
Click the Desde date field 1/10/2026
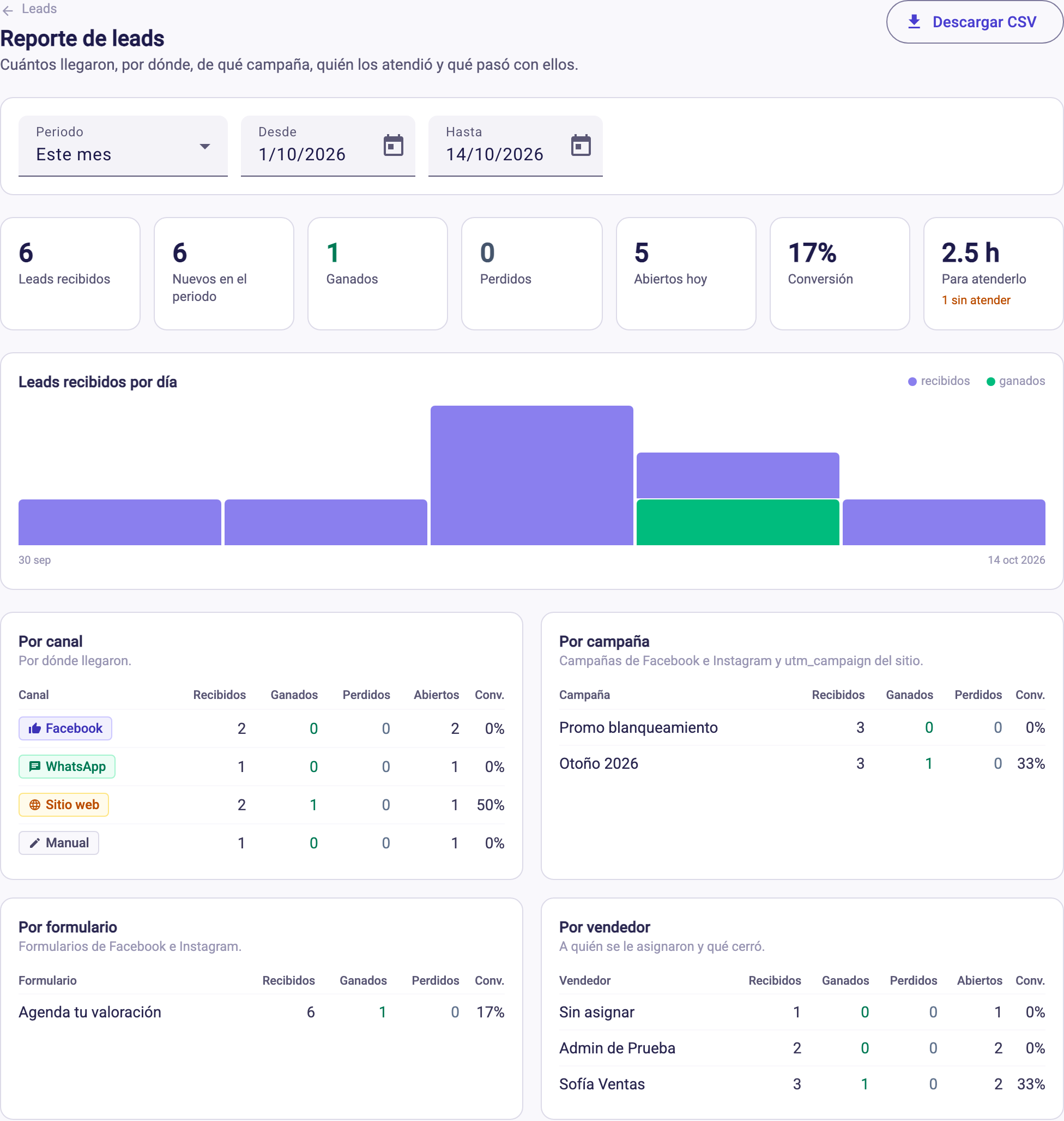(x=328, y=146)
